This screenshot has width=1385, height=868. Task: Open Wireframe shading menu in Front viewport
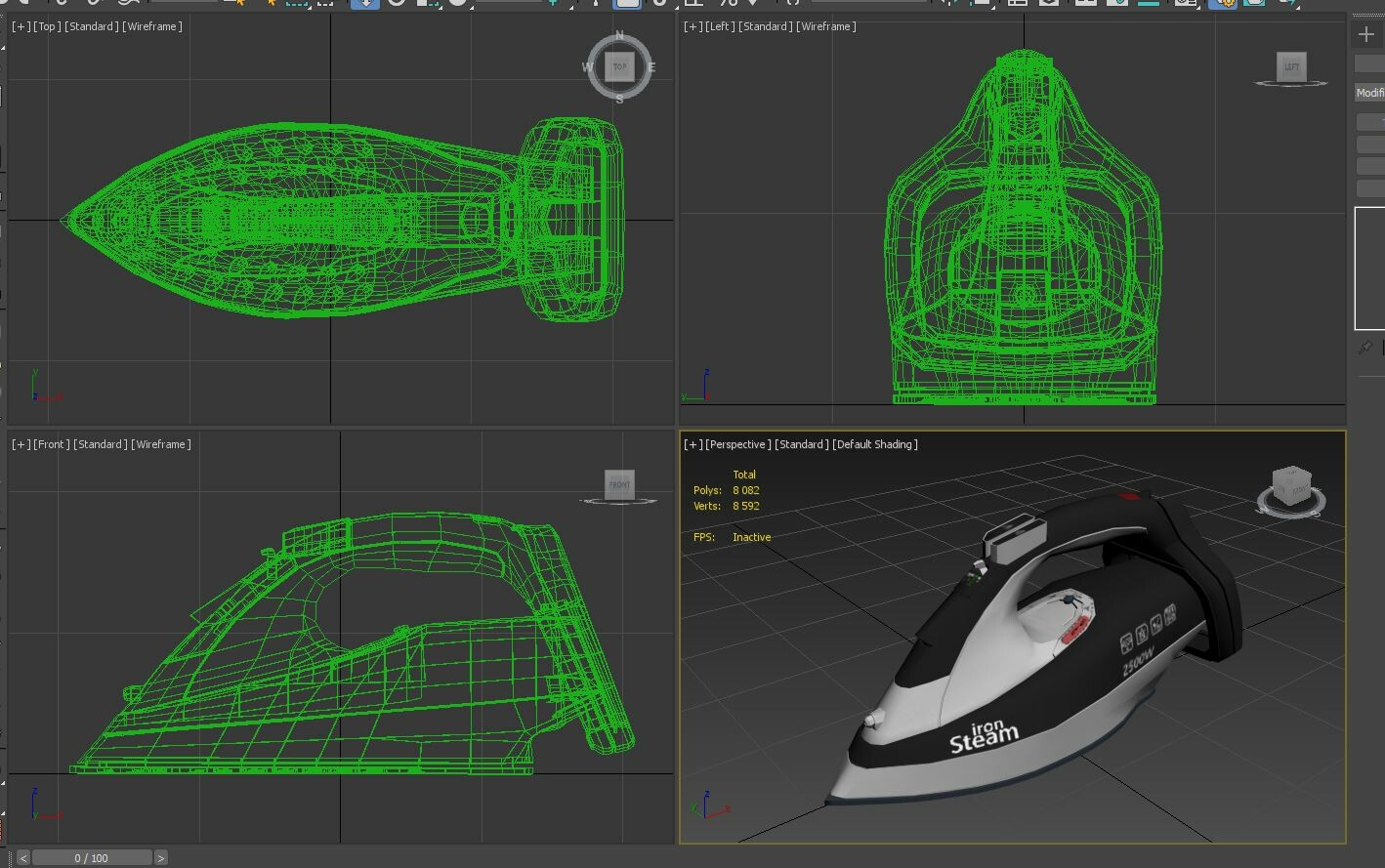coord(161,444)
